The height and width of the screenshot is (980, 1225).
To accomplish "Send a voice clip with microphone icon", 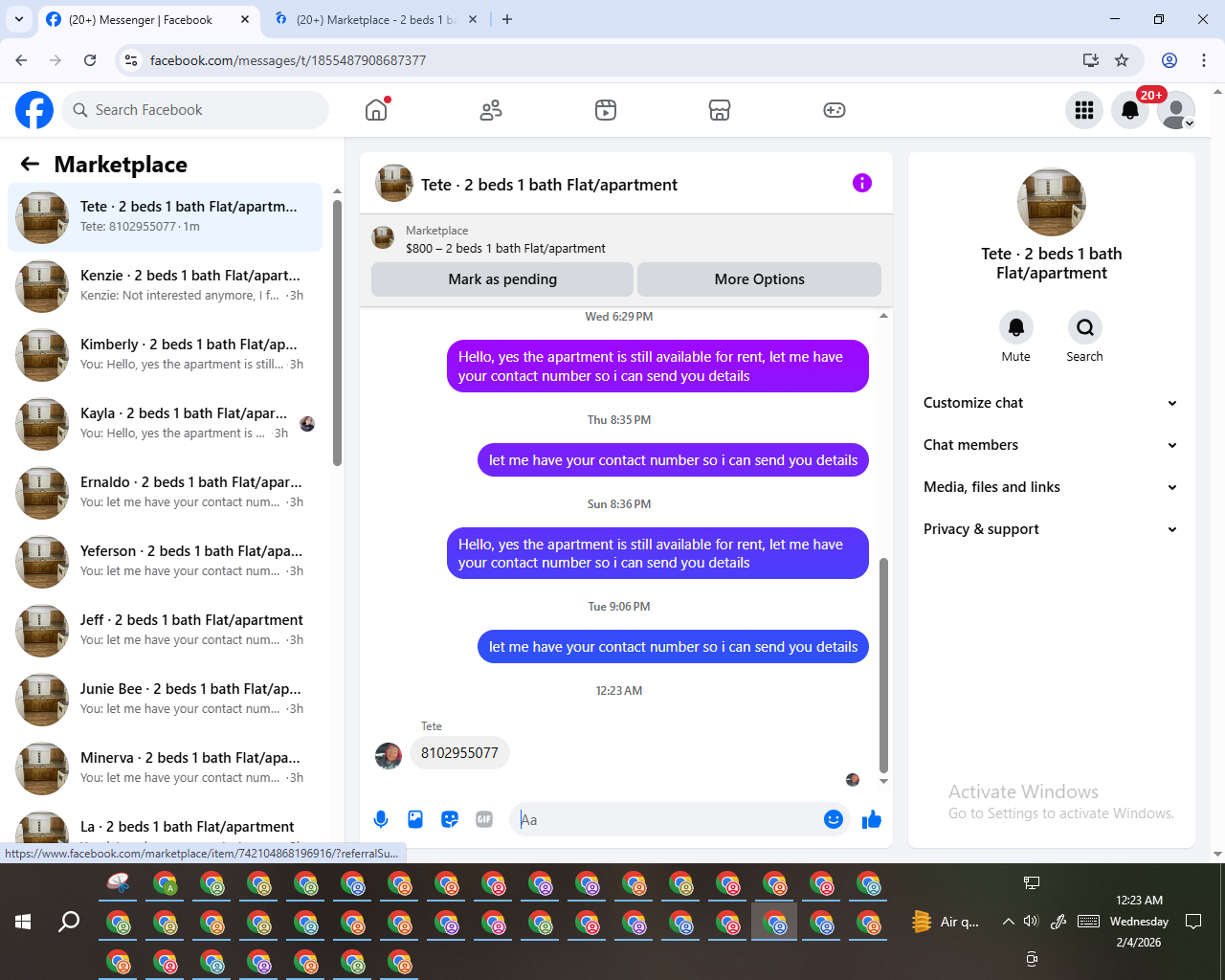I will click(381, 819).
